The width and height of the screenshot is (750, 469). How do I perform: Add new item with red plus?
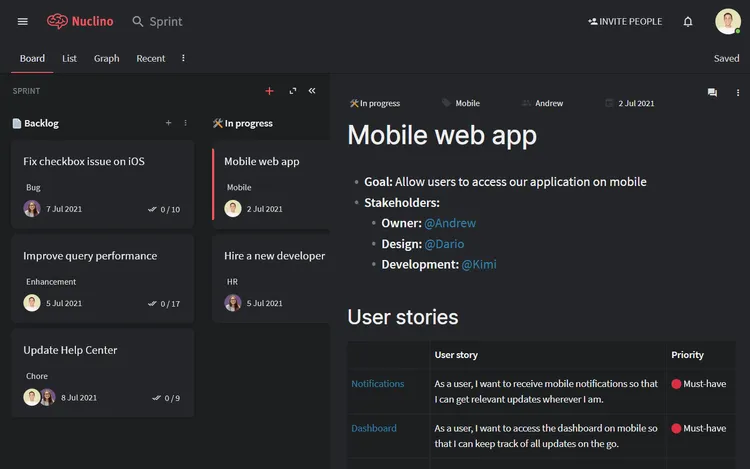tap(269, 91)
